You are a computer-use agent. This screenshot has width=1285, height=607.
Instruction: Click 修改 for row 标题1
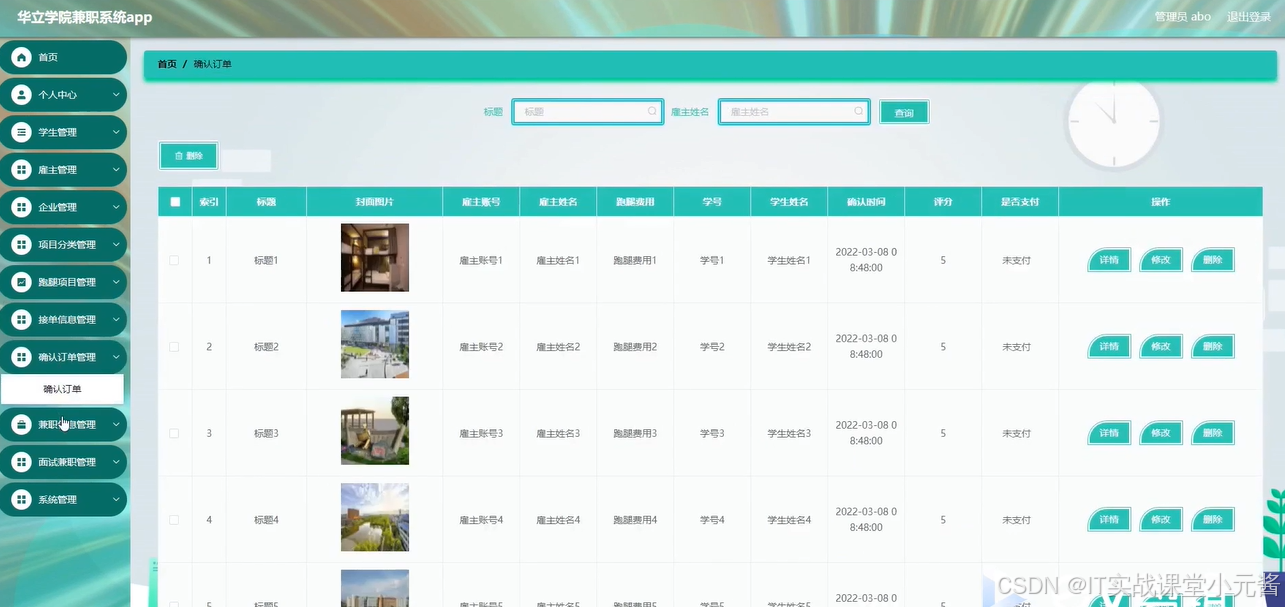click(1161, 260)
